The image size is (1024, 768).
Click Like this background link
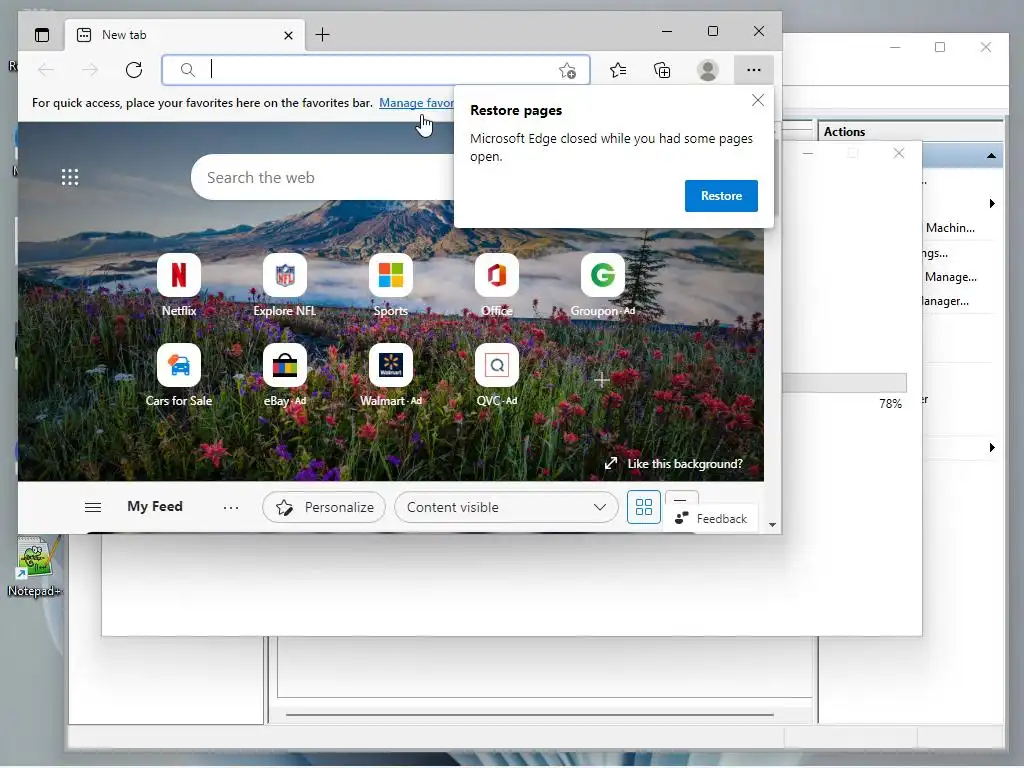(674, 464)
